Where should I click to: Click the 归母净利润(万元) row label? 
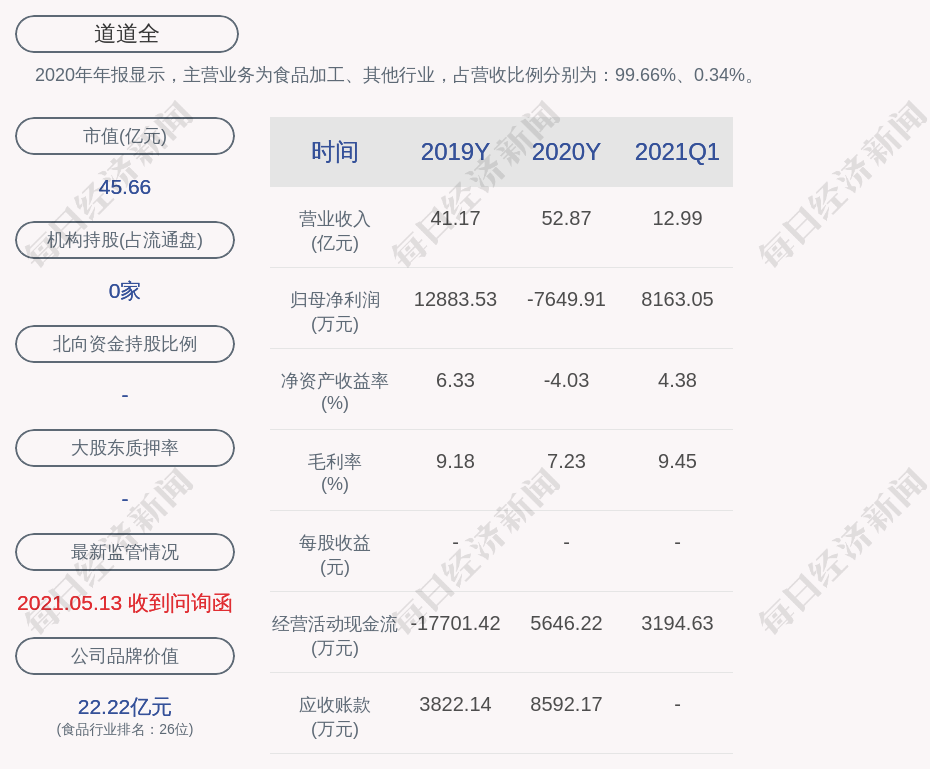tap(335, 312)
